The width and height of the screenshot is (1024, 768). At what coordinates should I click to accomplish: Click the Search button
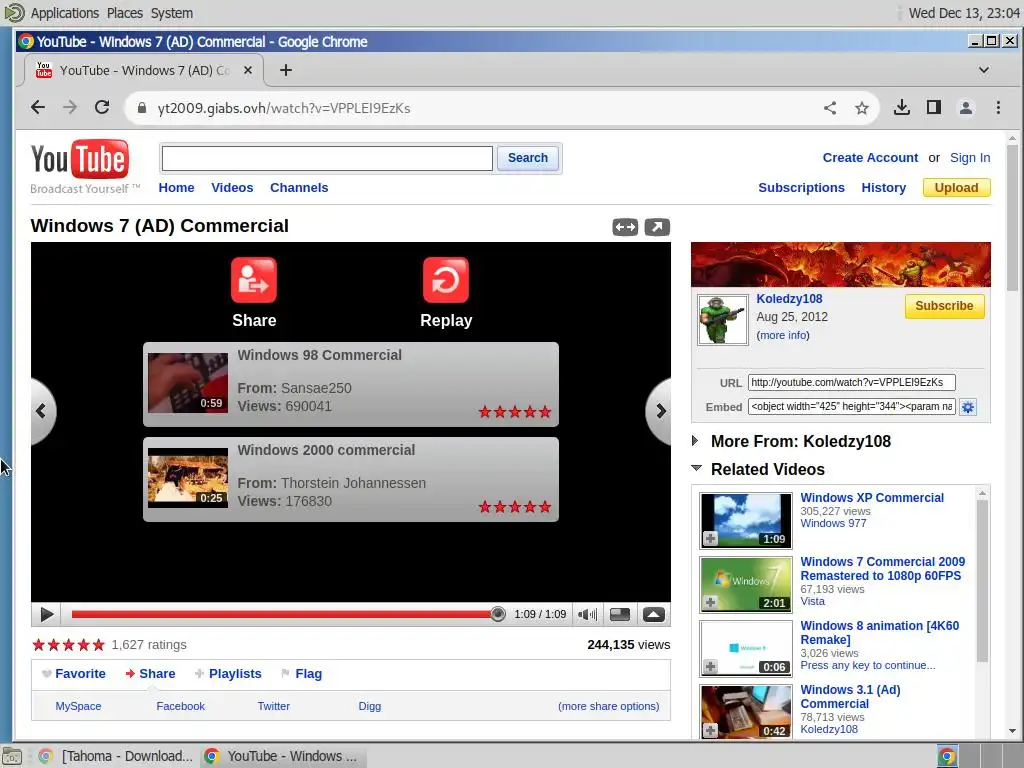point(528,158)
